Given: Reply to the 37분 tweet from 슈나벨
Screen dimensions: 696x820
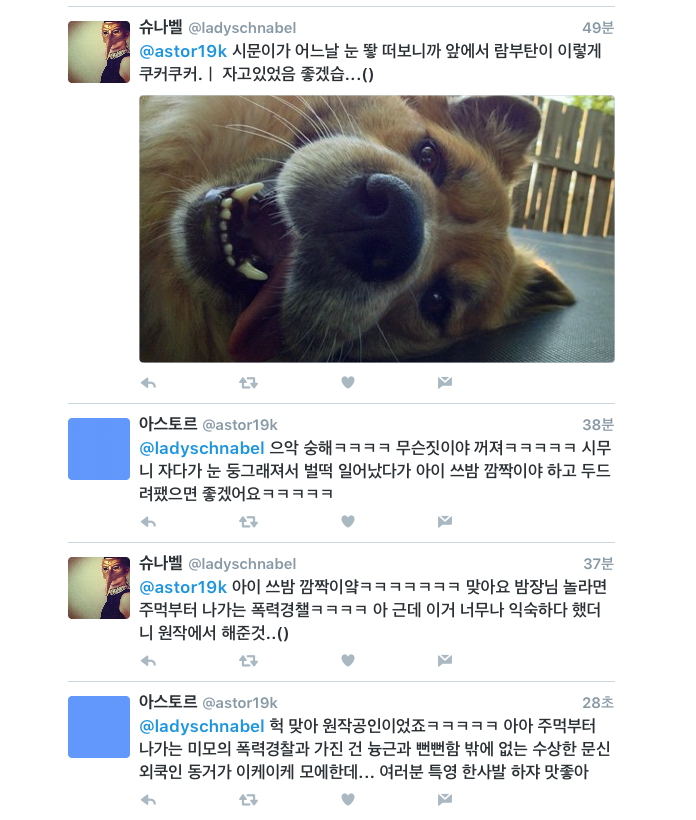Looking at the screenshot, I should [x=149, y=660].
